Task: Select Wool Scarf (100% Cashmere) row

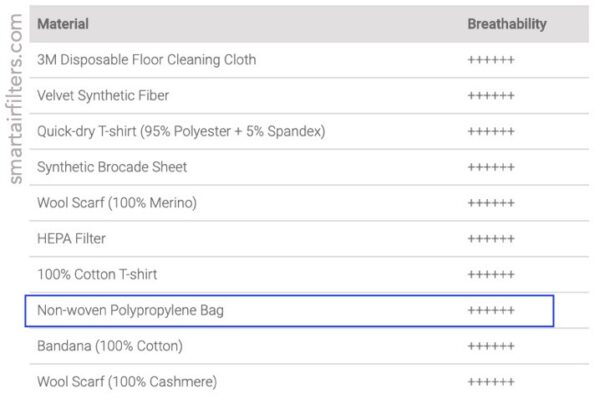Action: click(309, 382)
